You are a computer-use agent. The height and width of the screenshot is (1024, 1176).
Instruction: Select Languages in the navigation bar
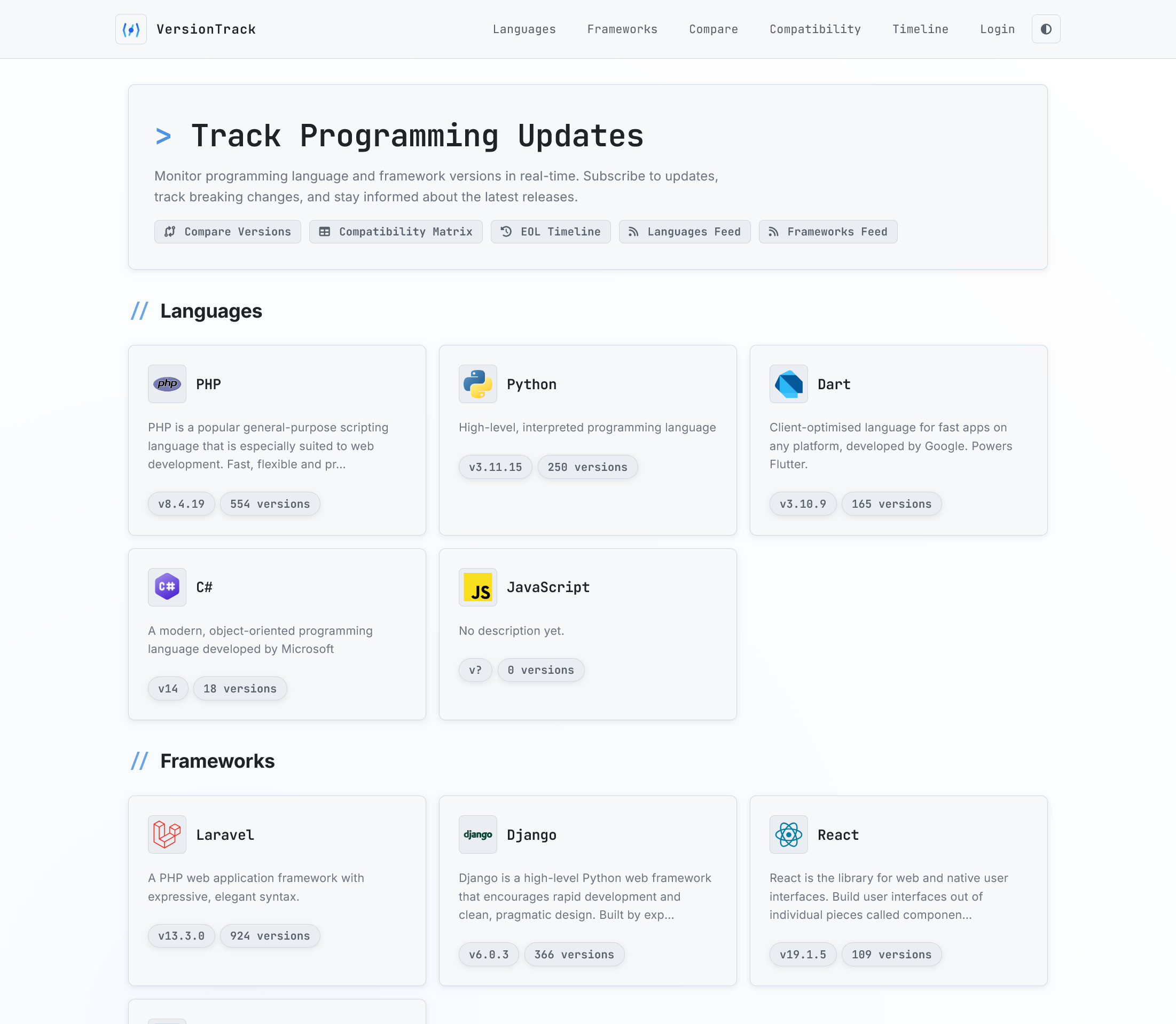524,29
